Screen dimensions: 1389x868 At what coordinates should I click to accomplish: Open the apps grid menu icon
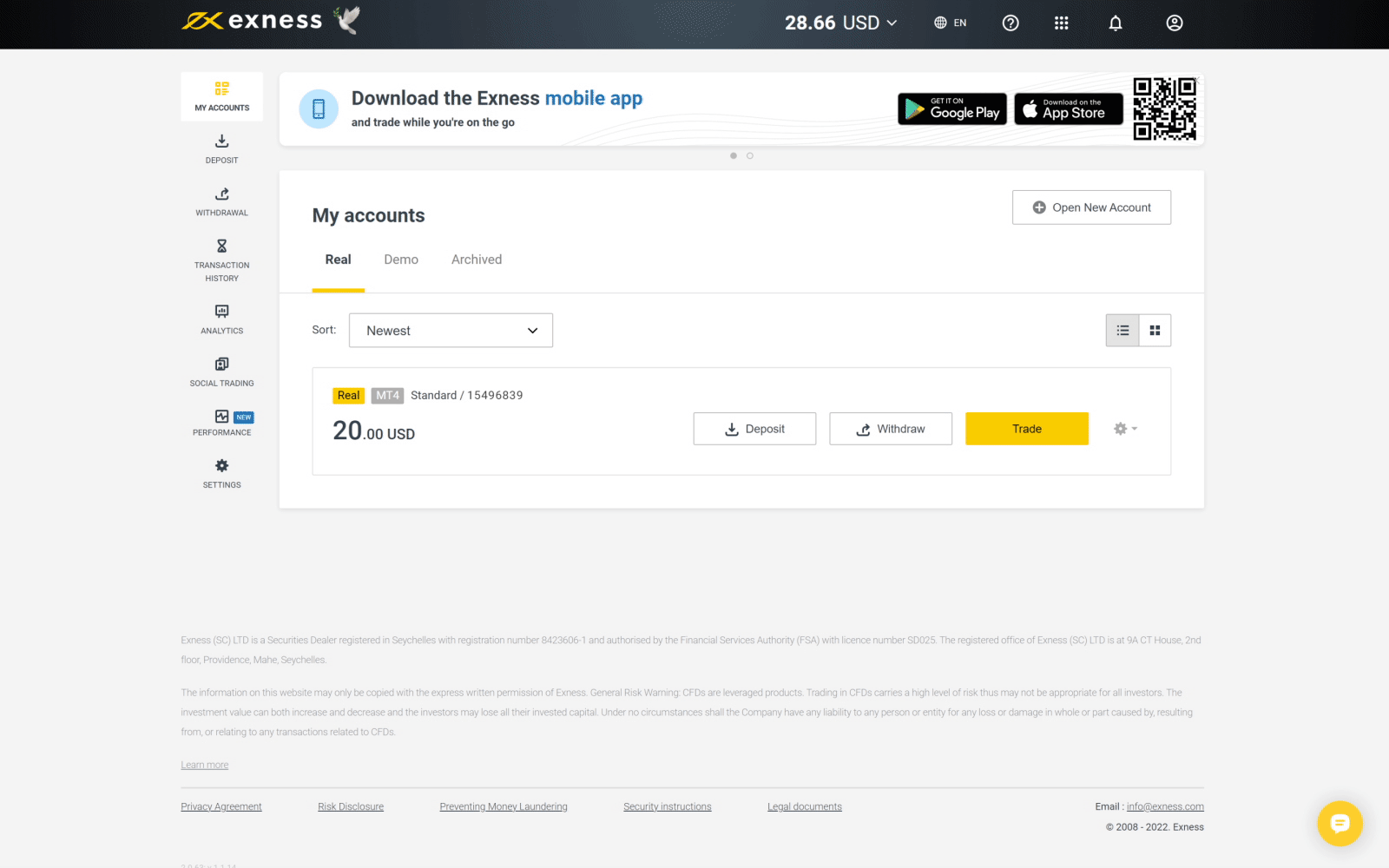[x=1061, y=23]
